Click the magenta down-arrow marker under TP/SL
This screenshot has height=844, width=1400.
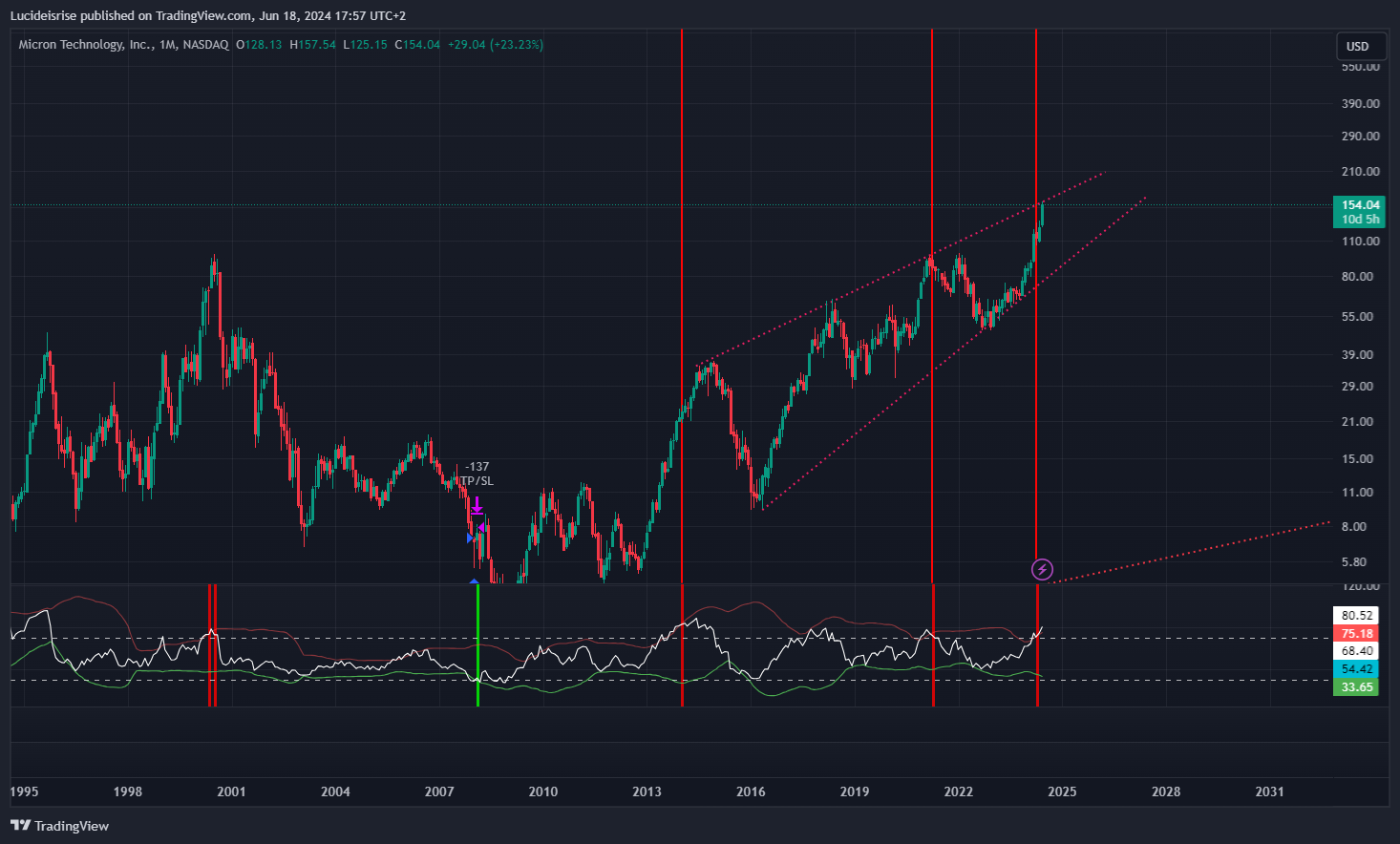point(476,504)
